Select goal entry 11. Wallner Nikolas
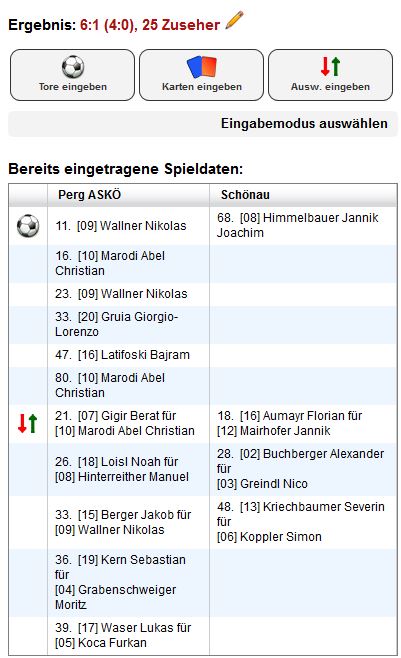 [x=121, y=226]
